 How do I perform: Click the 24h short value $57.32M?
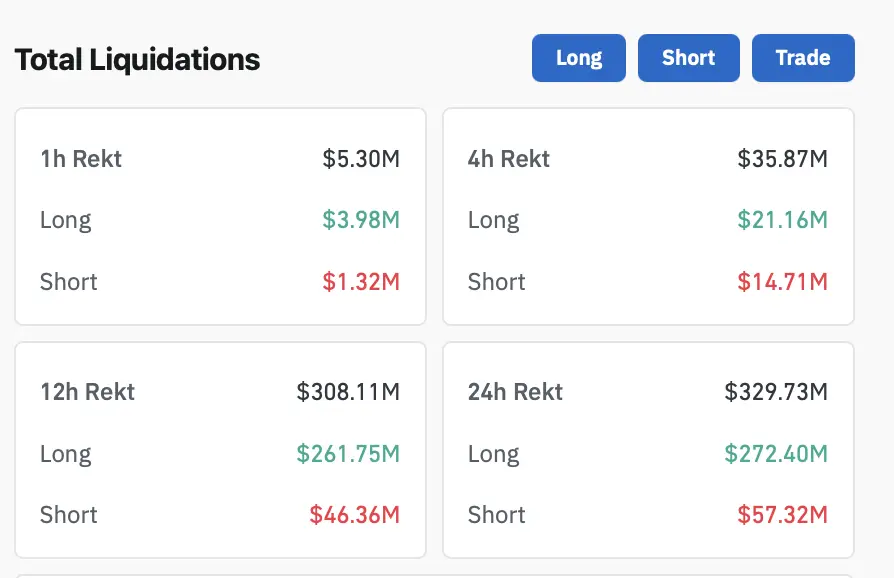click(x=783, y=515)
